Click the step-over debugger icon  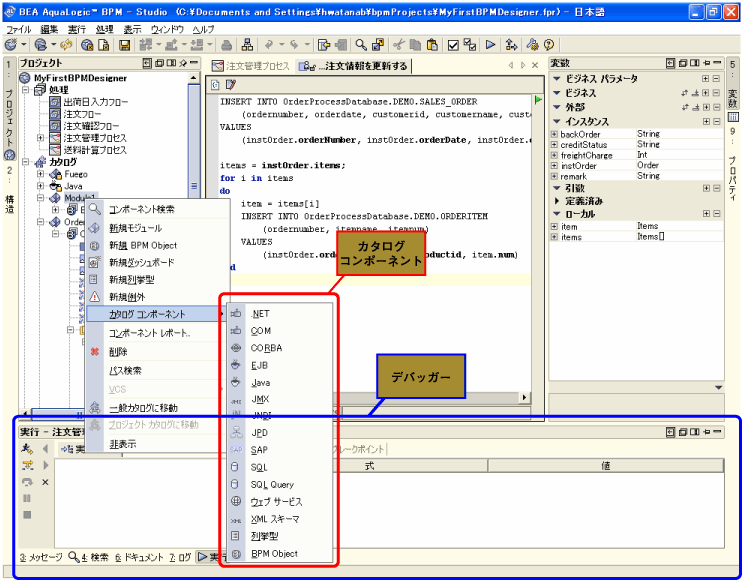[28, 465]
